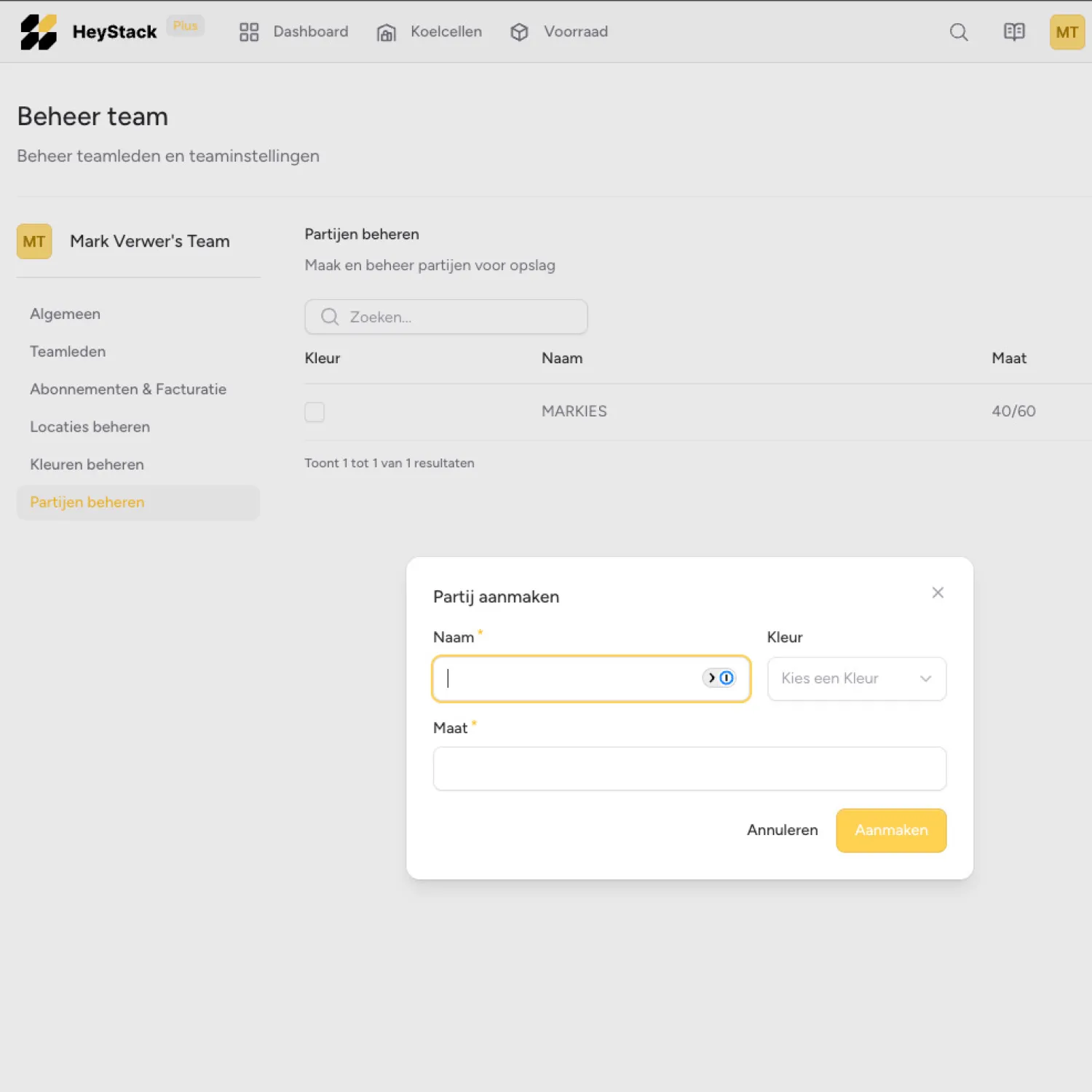Select Kleuren beheren in sidebar
The width and height of the screenshot is (1092, 1092).
[87, 464]
